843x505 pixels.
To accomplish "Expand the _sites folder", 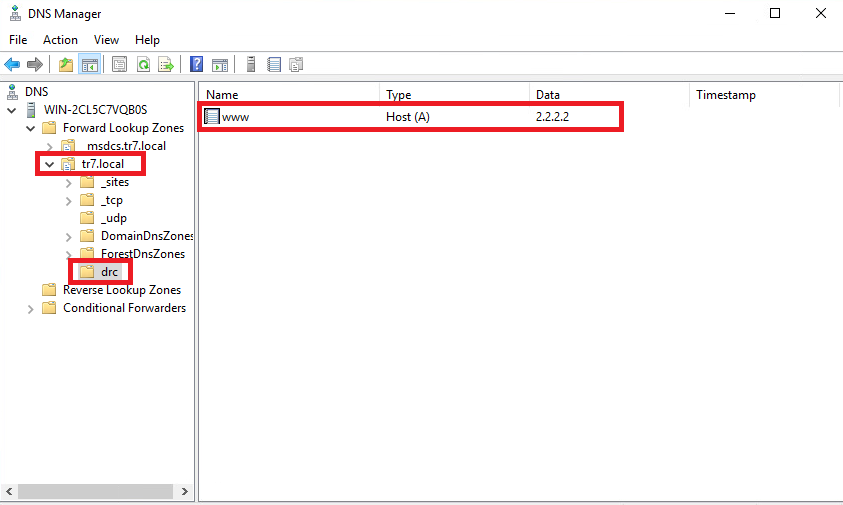I will point(68,183).
